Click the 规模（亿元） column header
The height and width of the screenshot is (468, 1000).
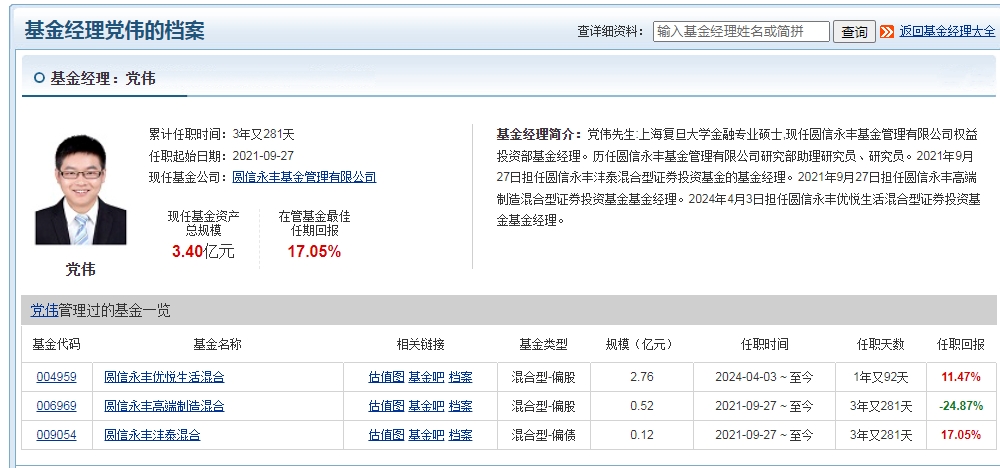[x=640, y=345]
